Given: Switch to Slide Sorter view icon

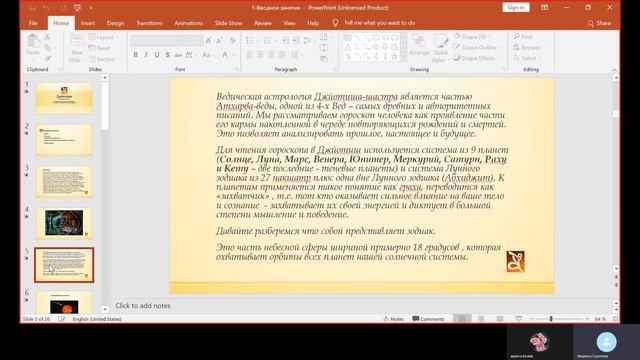Looking at the screenshot, I should click(481, 319).
